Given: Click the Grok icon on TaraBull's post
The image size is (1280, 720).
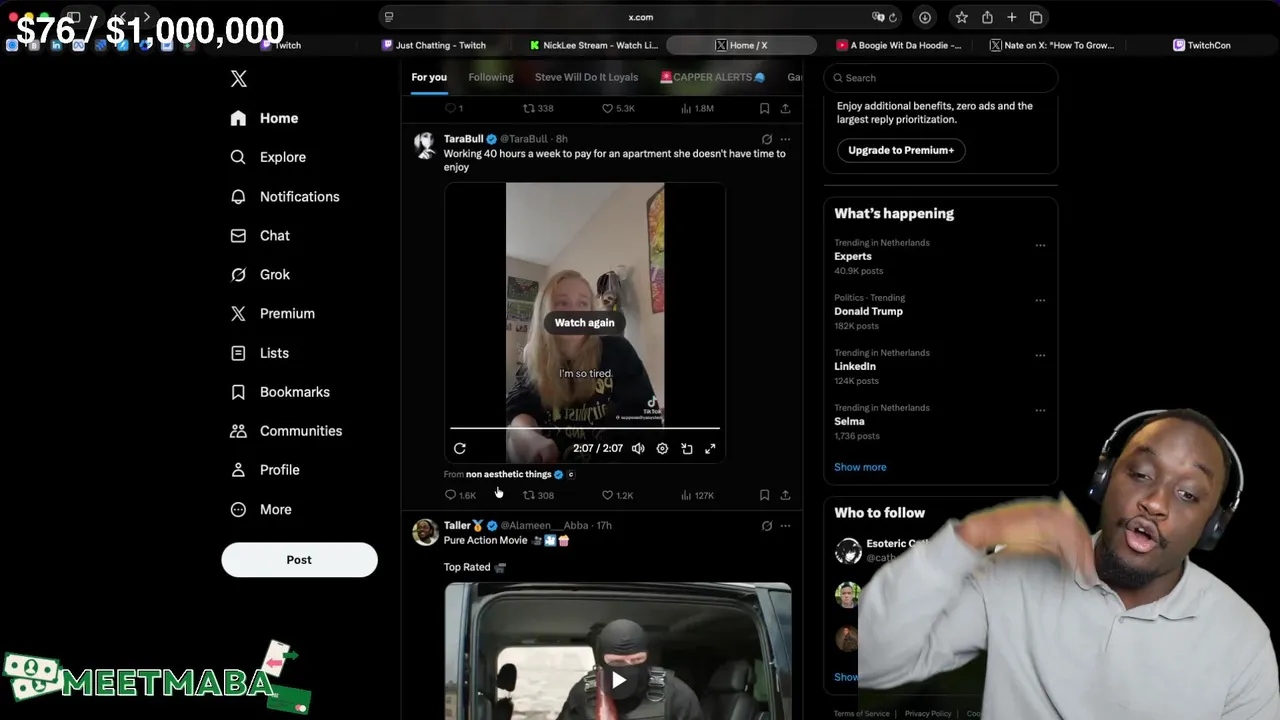Looking at the screenshot, I should coord(767,139).
